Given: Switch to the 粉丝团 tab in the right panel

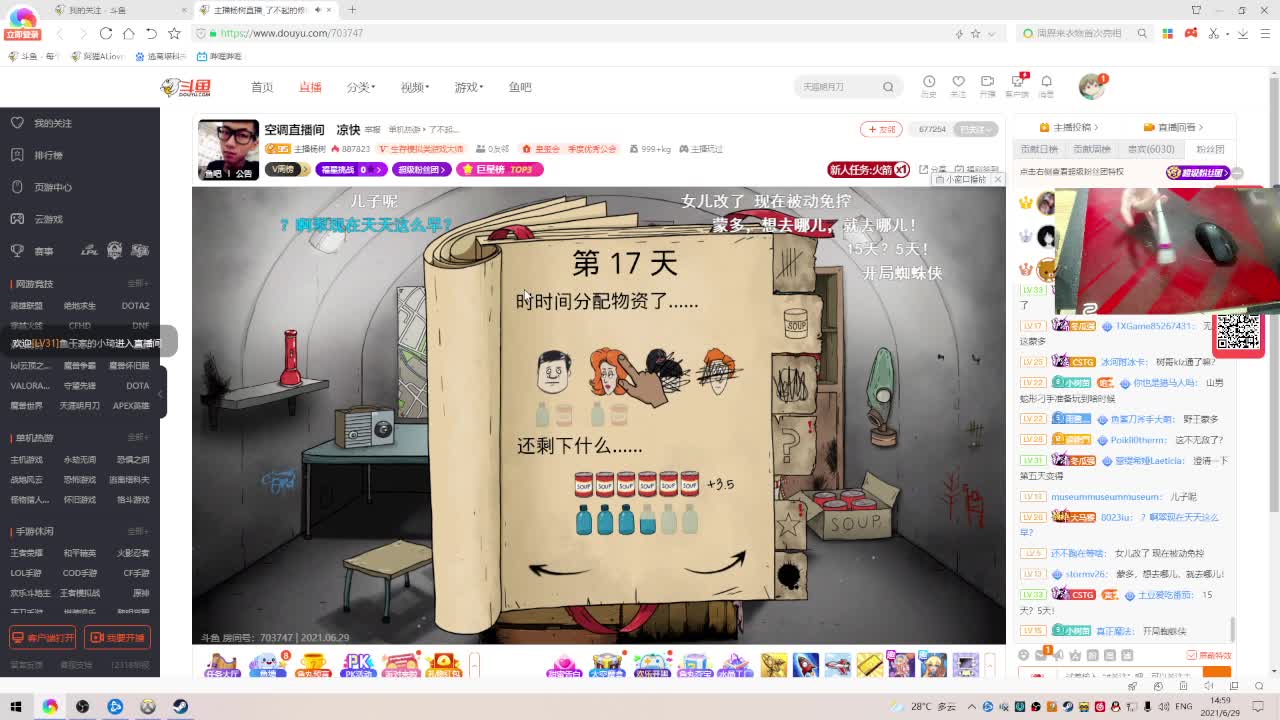Looking at the screenshot, I should click(x=1209, y=149).
